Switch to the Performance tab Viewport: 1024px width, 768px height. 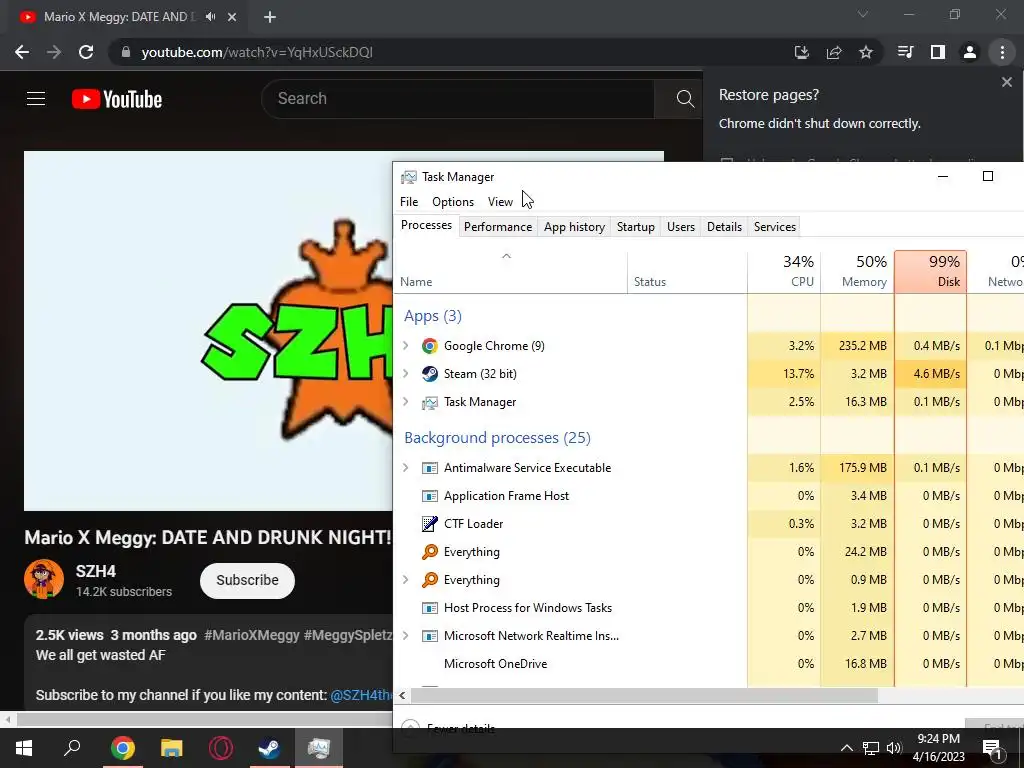(498, 227)
